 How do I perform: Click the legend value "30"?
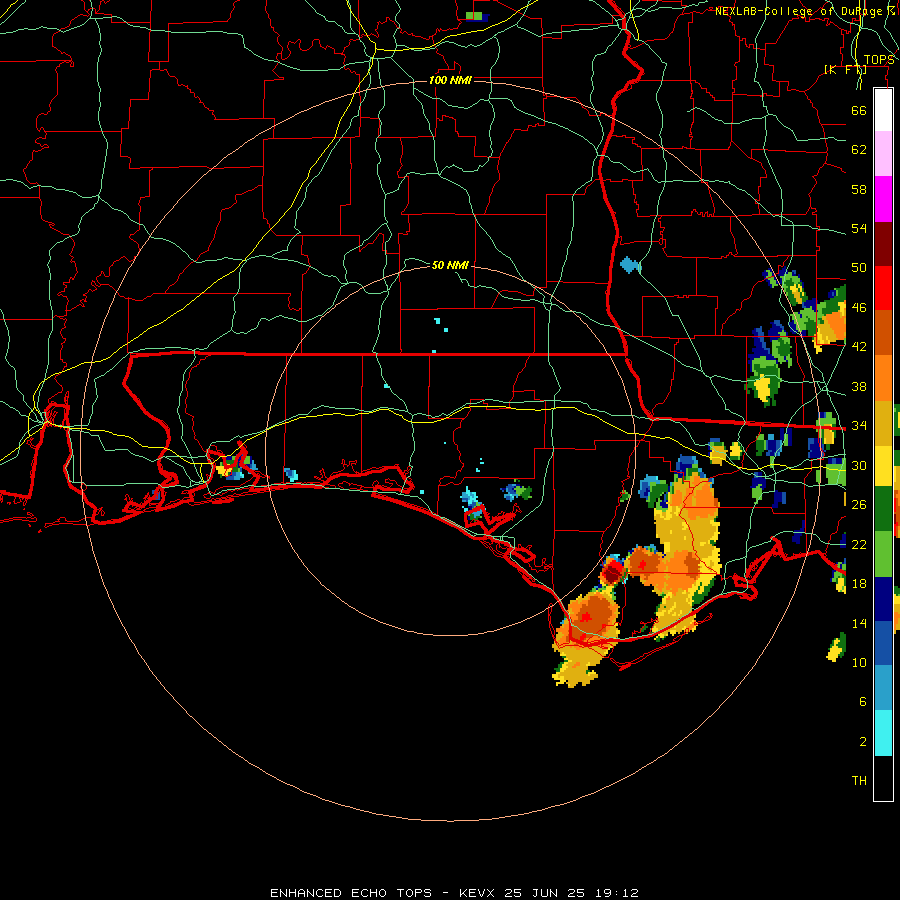pos(859,465)
